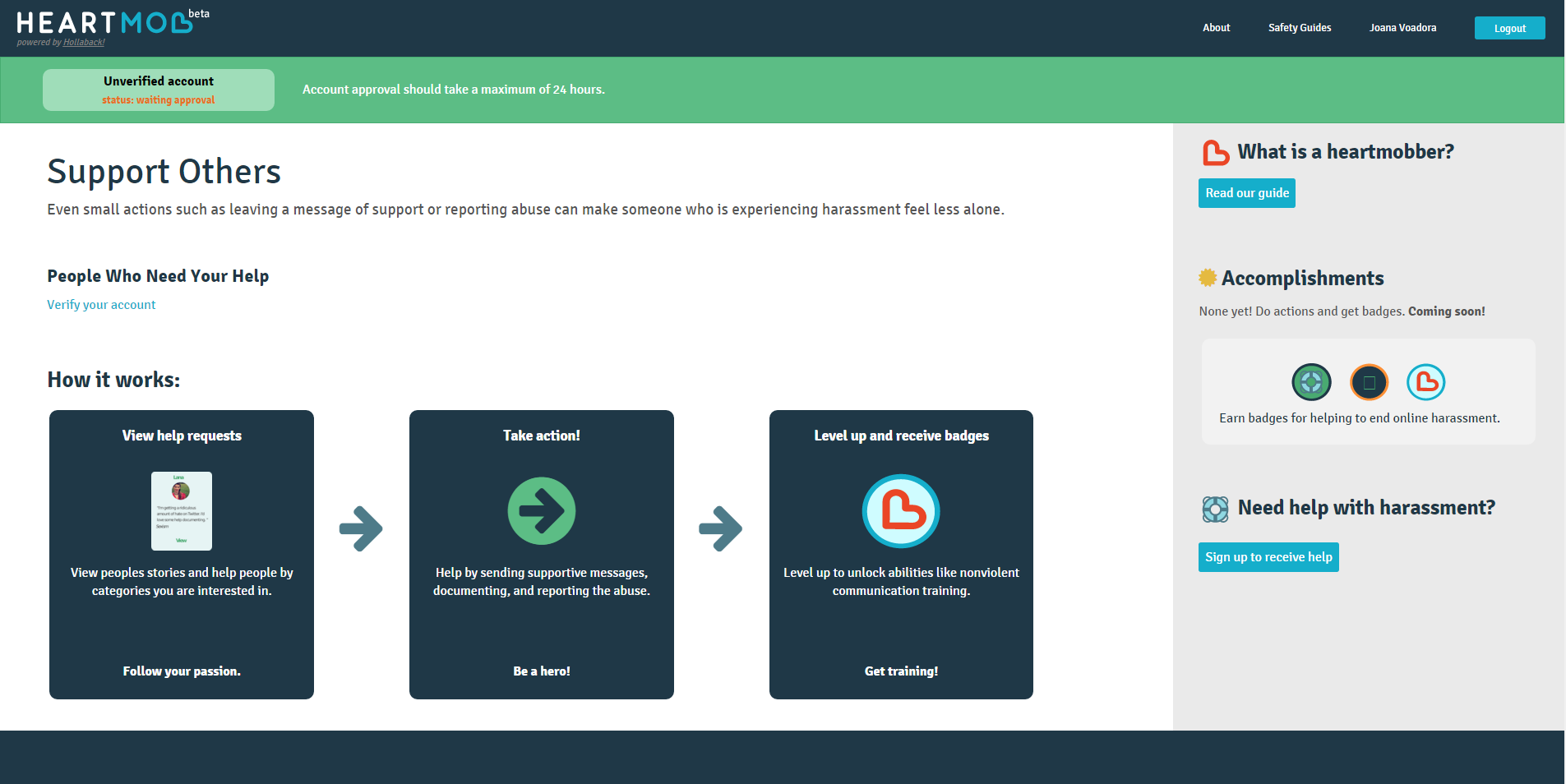
Task: Click the People Who Need Your Help heading
Action: 158,276
